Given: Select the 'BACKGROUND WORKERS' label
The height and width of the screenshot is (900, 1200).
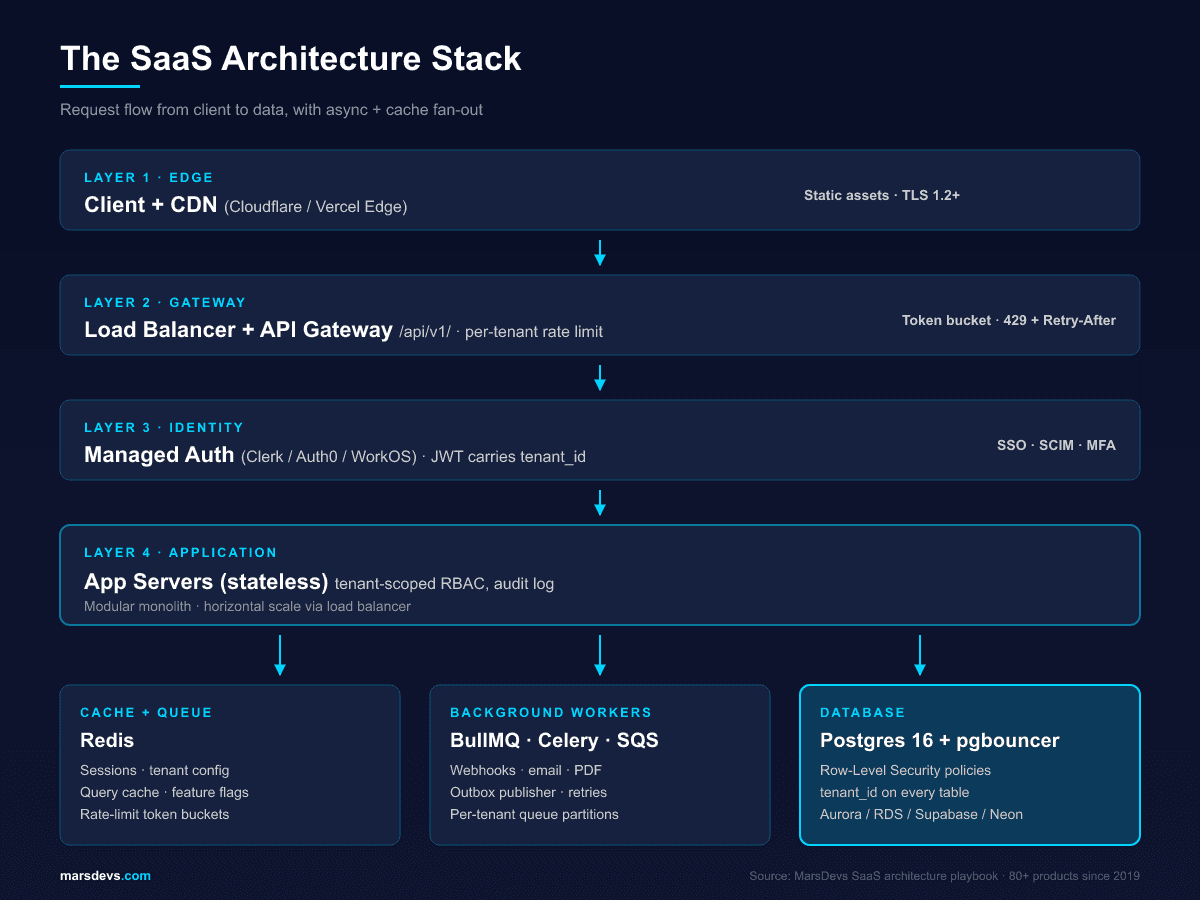Looking at the screenshot, I should (x=551, y=712).
